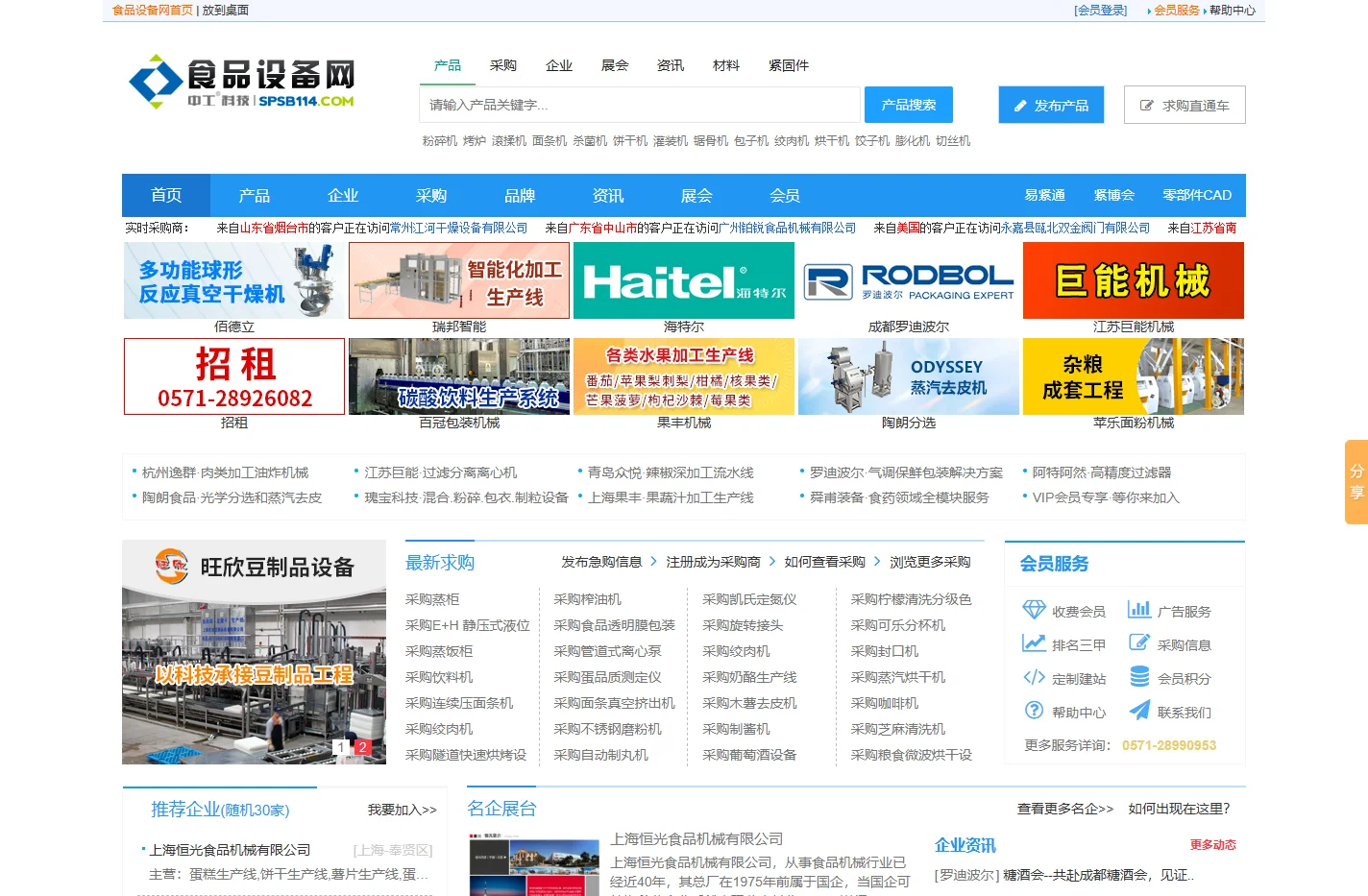Click the bar chart icon beside 广告服务
Screen dimensions: 1368x896
(x=1139, y=609)
